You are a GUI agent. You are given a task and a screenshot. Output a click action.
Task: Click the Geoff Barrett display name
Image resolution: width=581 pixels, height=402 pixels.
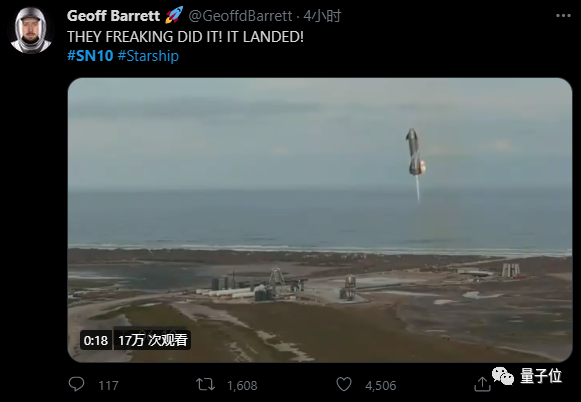[113, 16]
